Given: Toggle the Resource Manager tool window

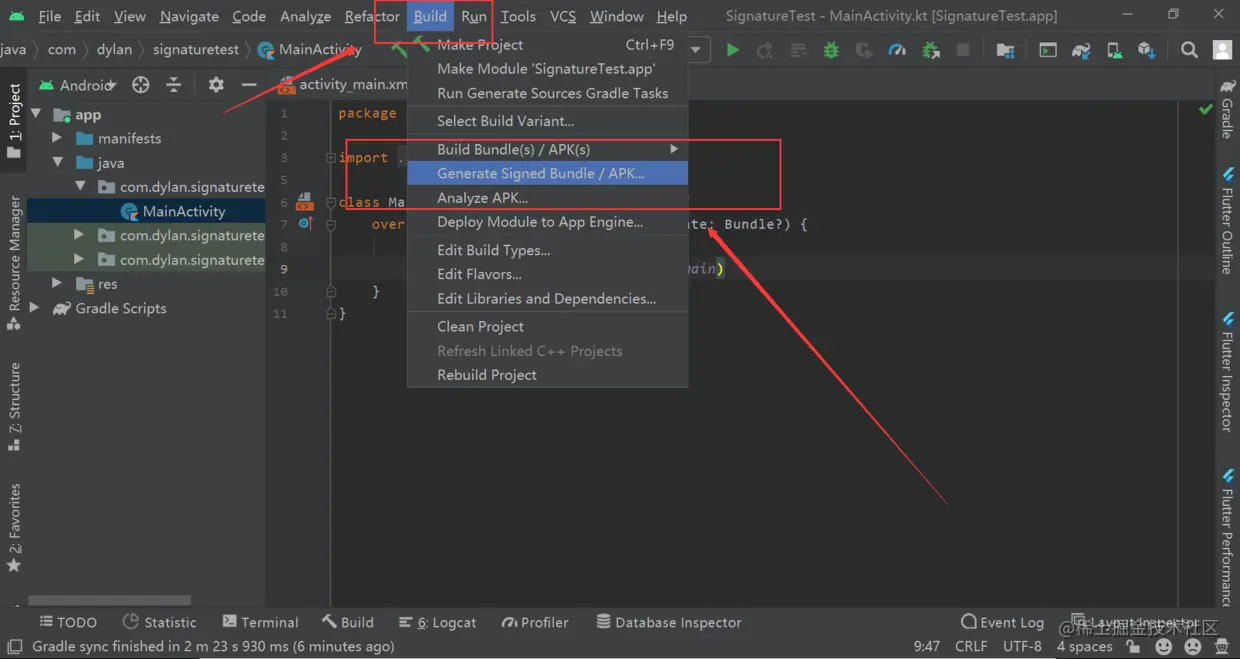Looking at the screenshot, I should pos(14,263).
